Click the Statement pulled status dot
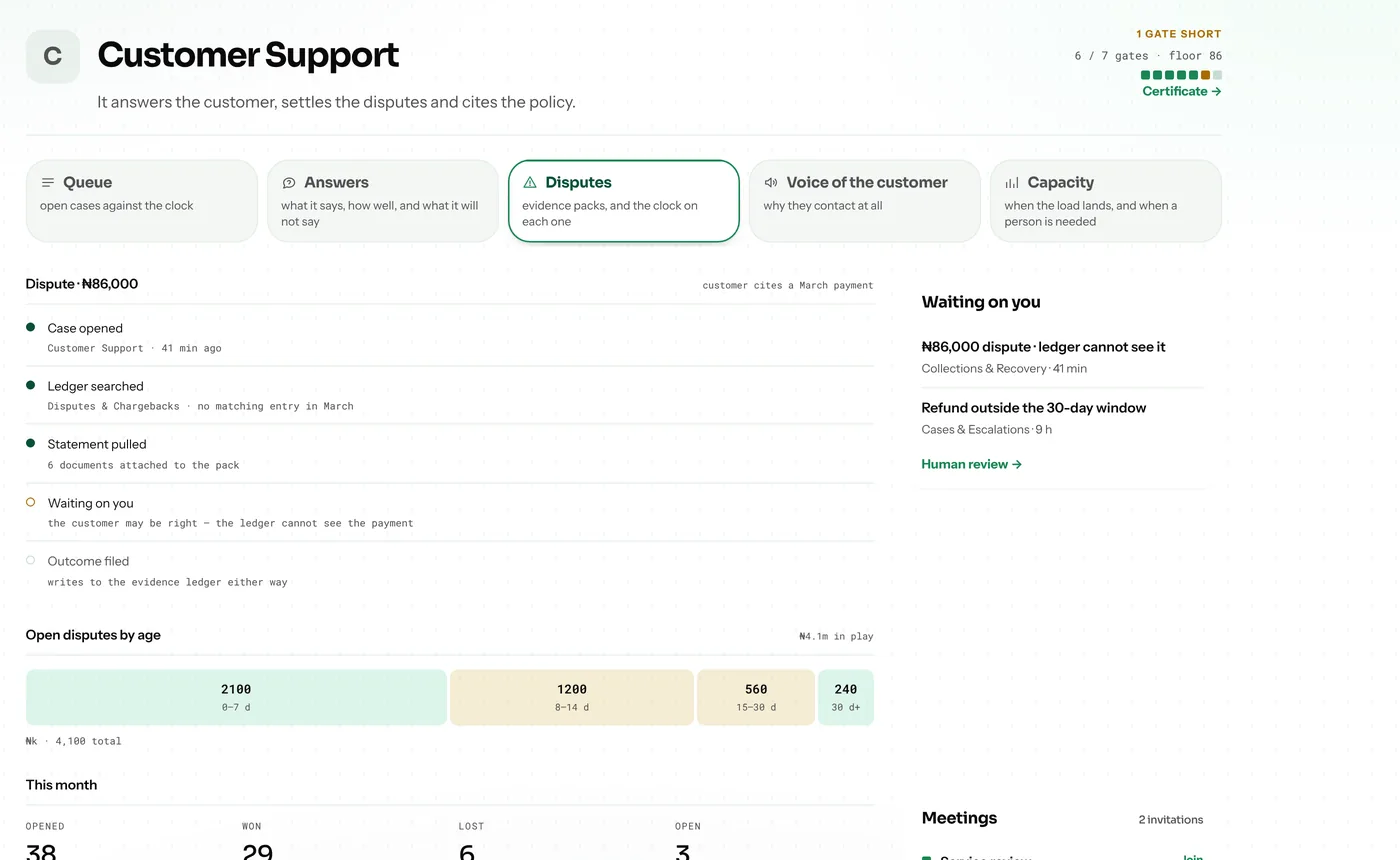This screenshot has height=860, width=1400. click(30, 443)
